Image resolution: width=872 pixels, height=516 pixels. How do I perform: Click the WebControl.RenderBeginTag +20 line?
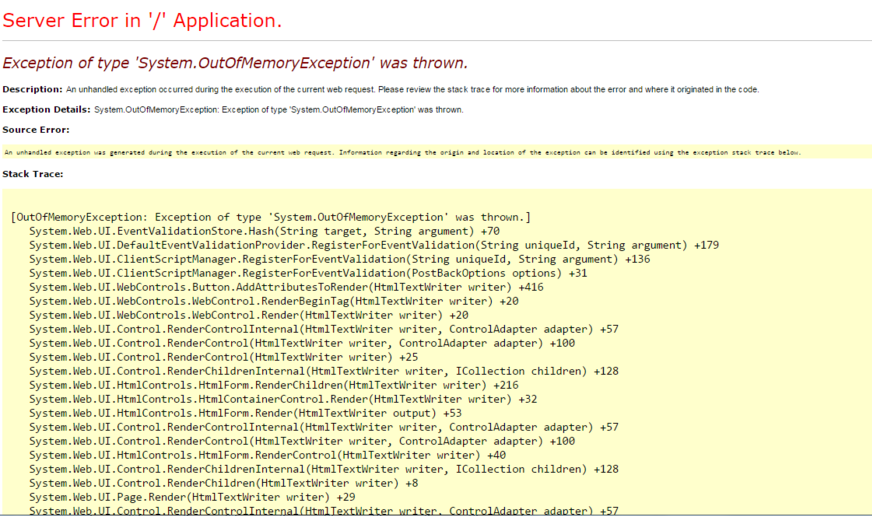(x=273, y=301)
